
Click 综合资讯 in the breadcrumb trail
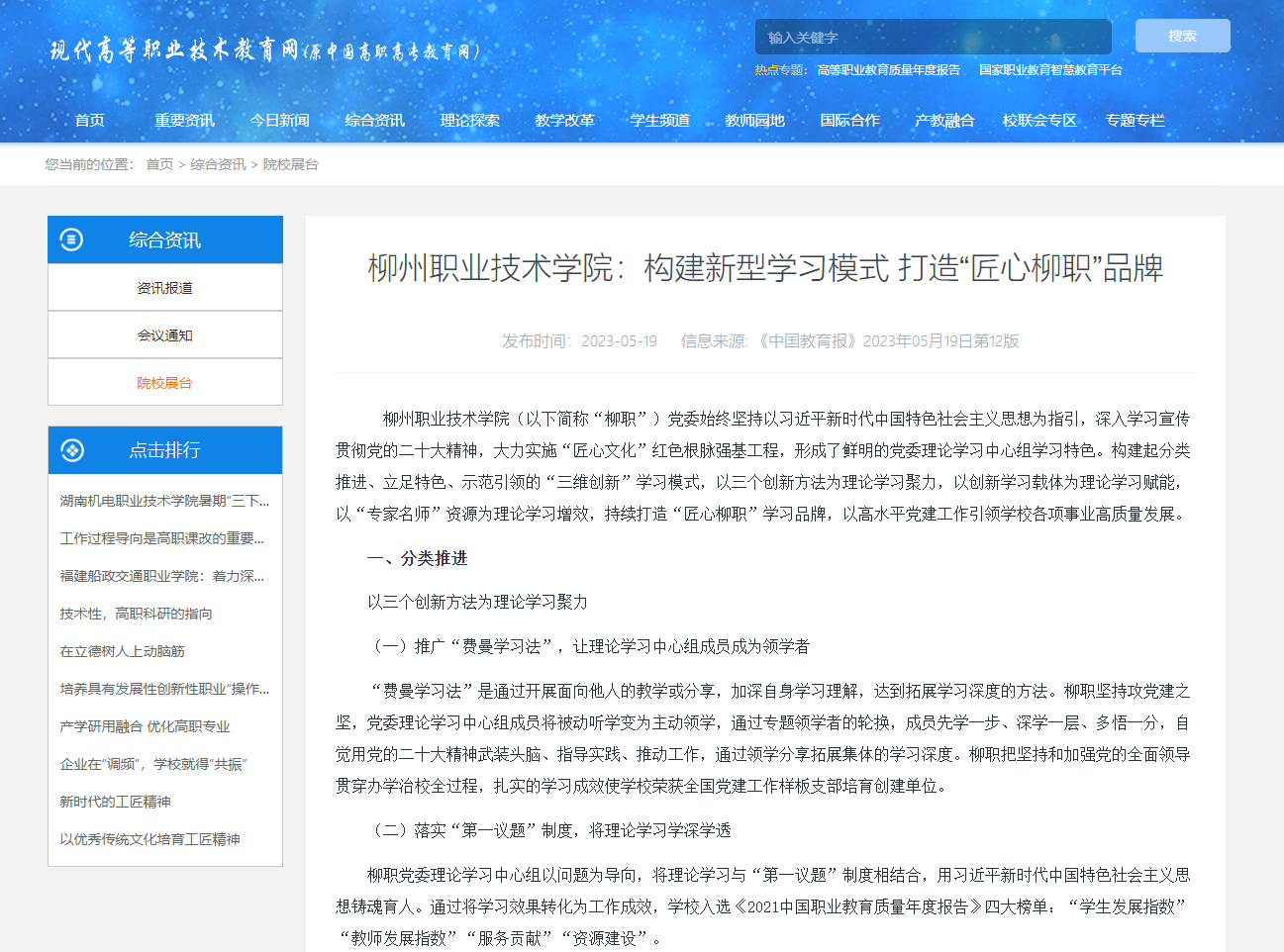click(218, 164)
